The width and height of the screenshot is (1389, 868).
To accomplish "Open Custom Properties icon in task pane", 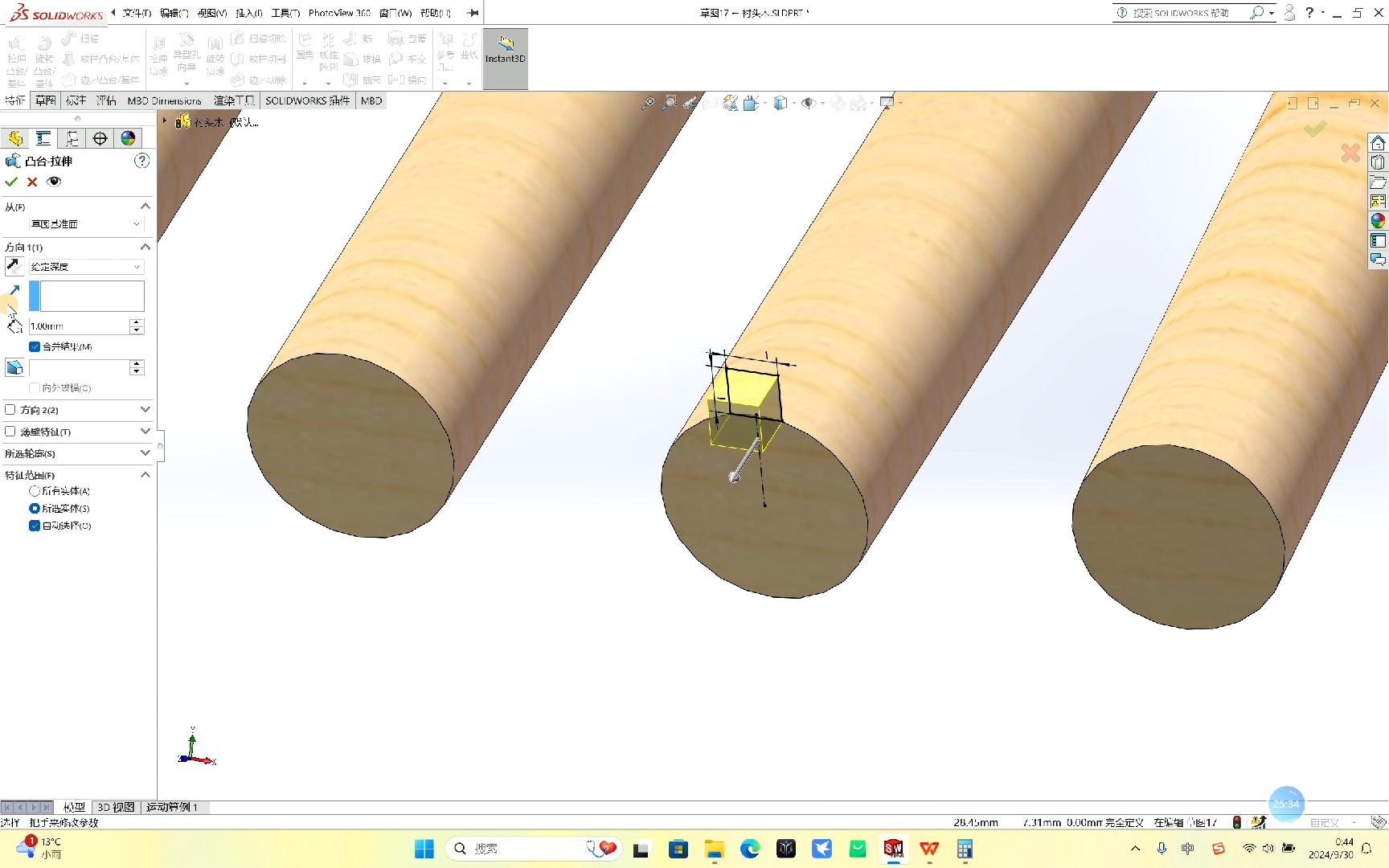I will tap(1378, 240).
